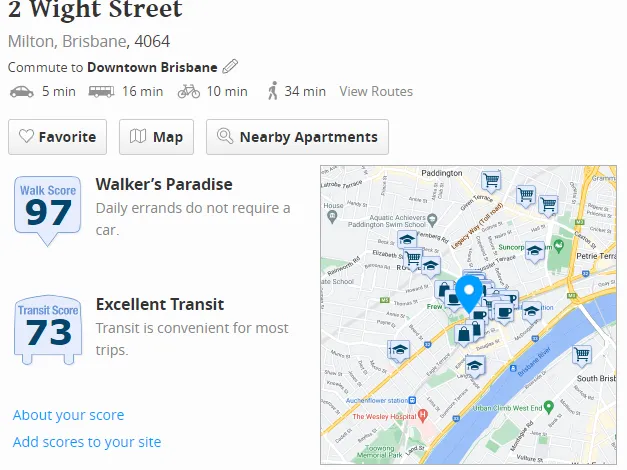Open the About your score link

point(68,415)
